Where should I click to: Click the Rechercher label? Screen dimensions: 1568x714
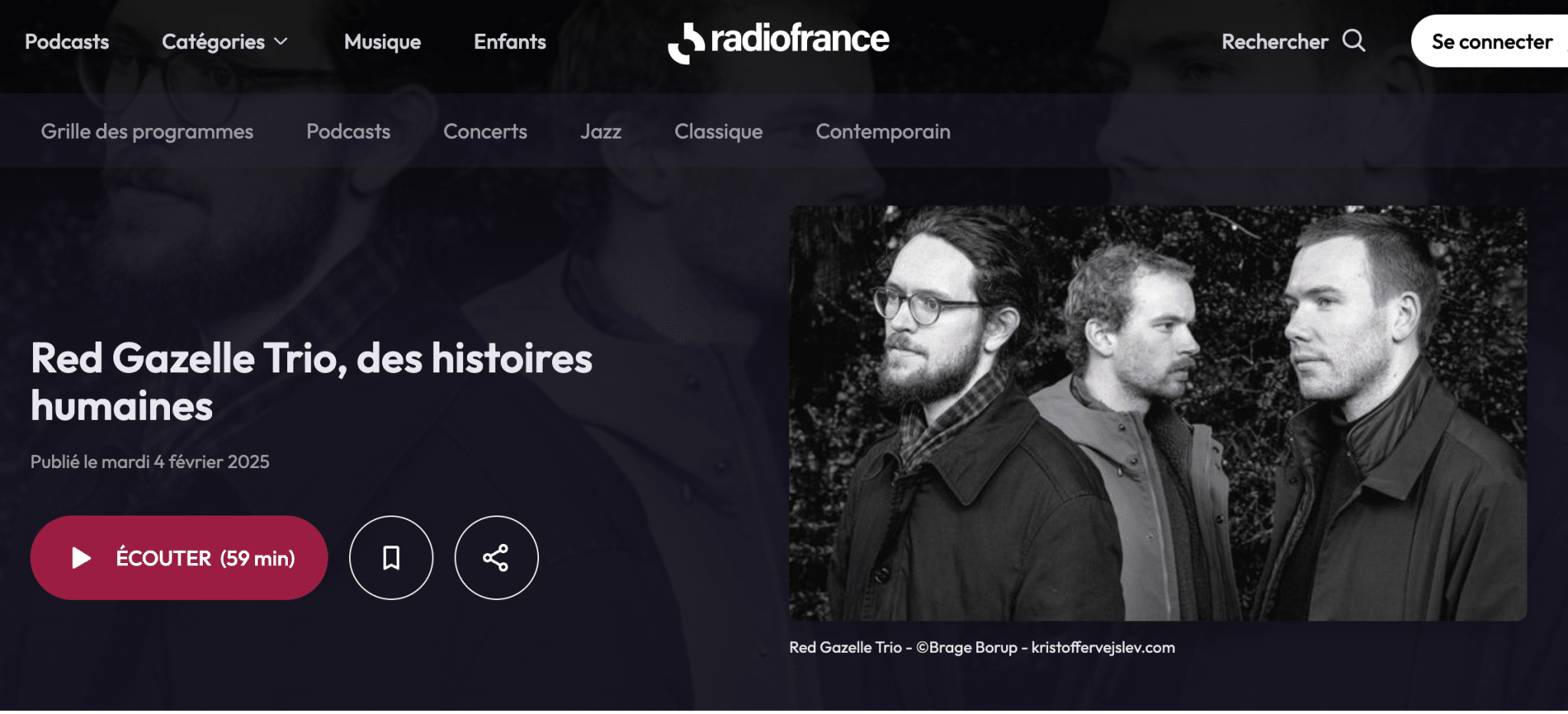pos(1275,41)
